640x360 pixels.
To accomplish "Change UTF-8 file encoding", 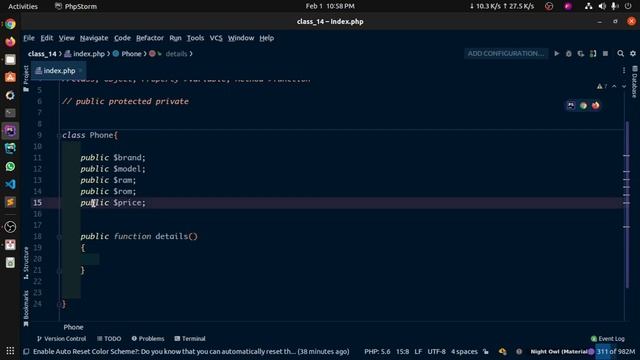I will (x=436, y=351).
